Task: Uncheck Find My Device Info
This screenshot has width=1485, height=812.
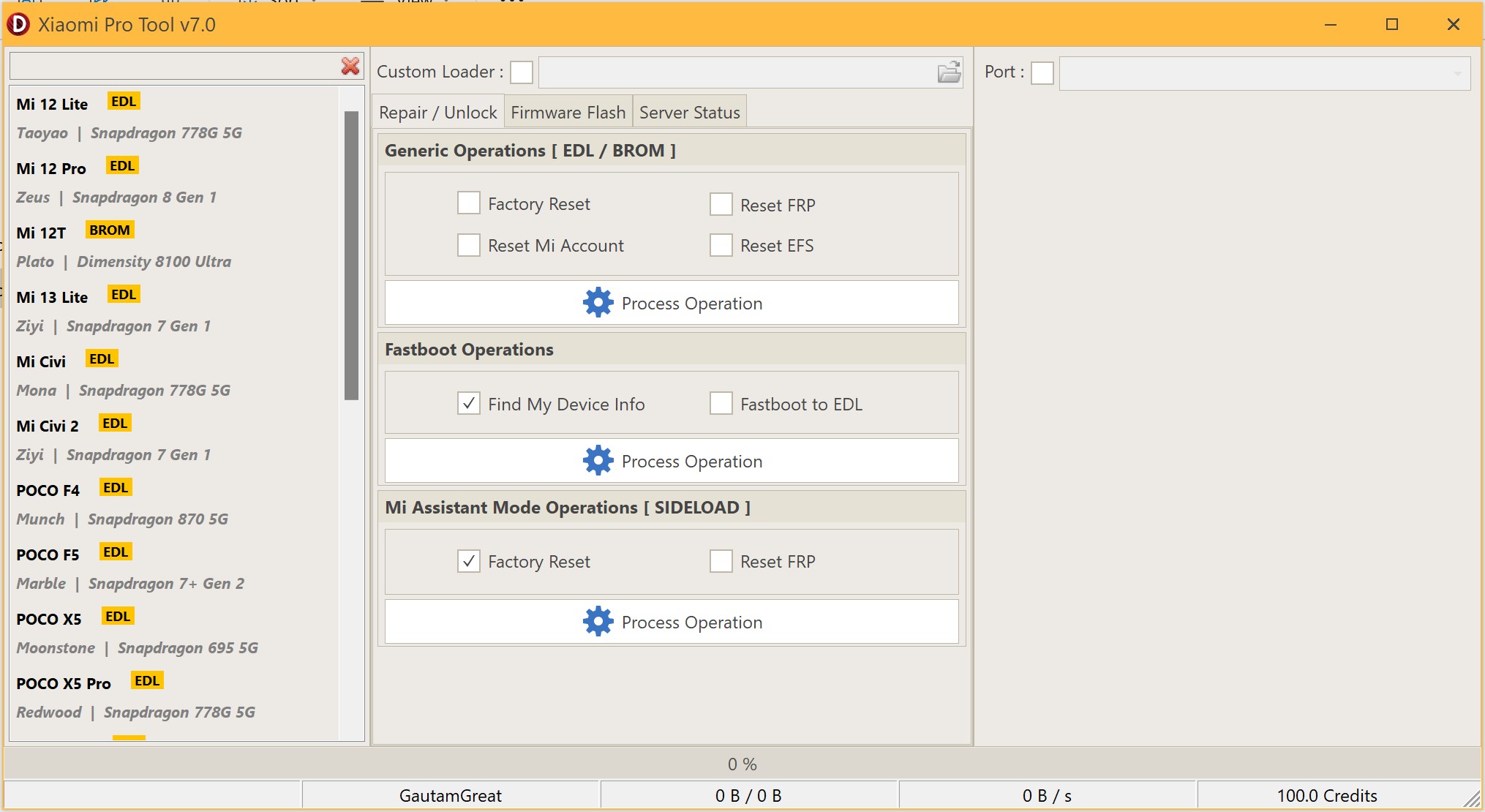Action: [x=469, y=403]
